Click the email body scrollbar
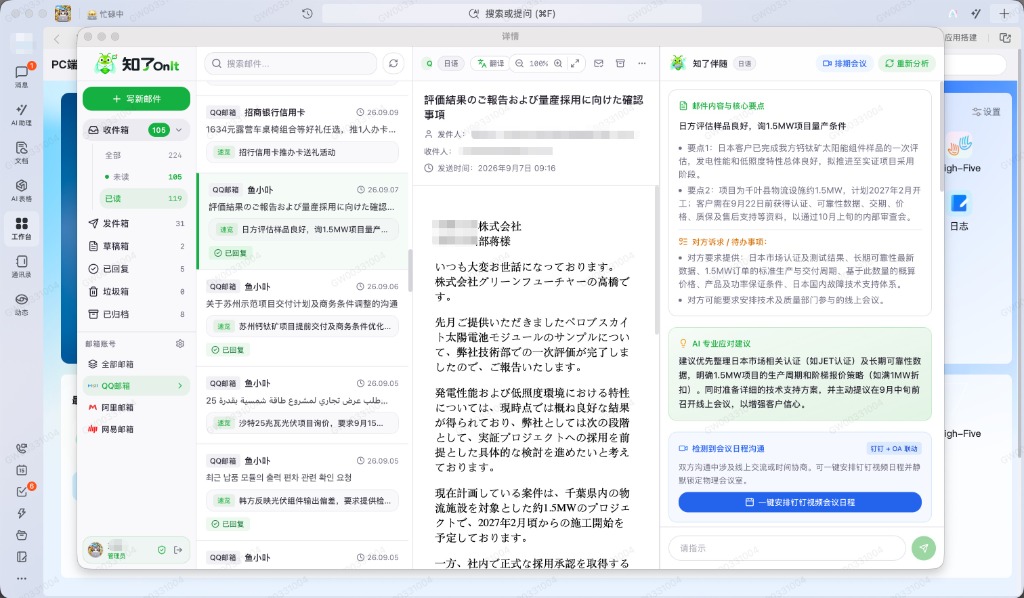Viewport: 1024px width, 598px height. [x=656, y=261]
